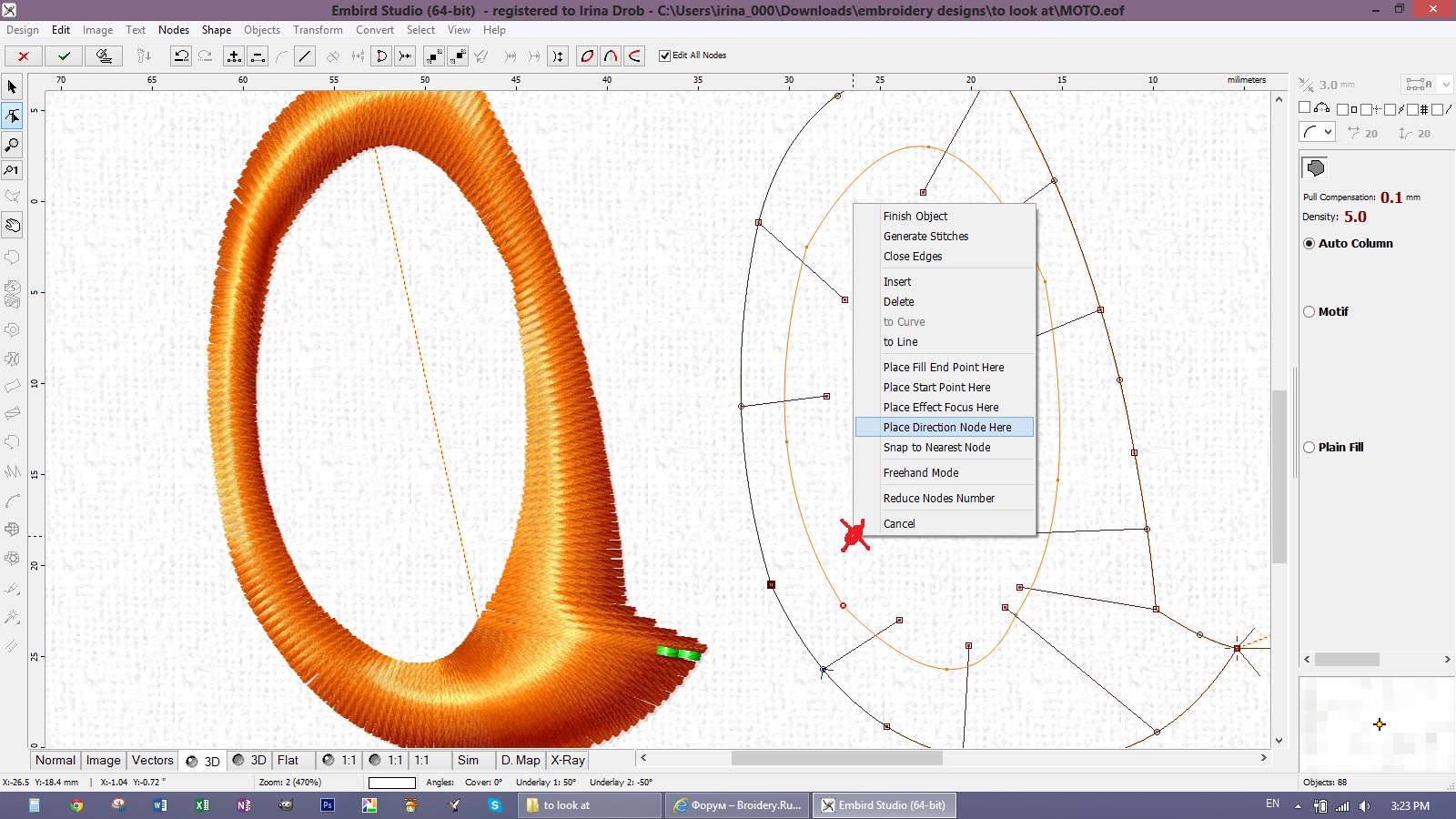The height and width of the screenshot is (819, 1456).
Task: Click the Density value 5.0
Action: click(x=1355, y=217)
